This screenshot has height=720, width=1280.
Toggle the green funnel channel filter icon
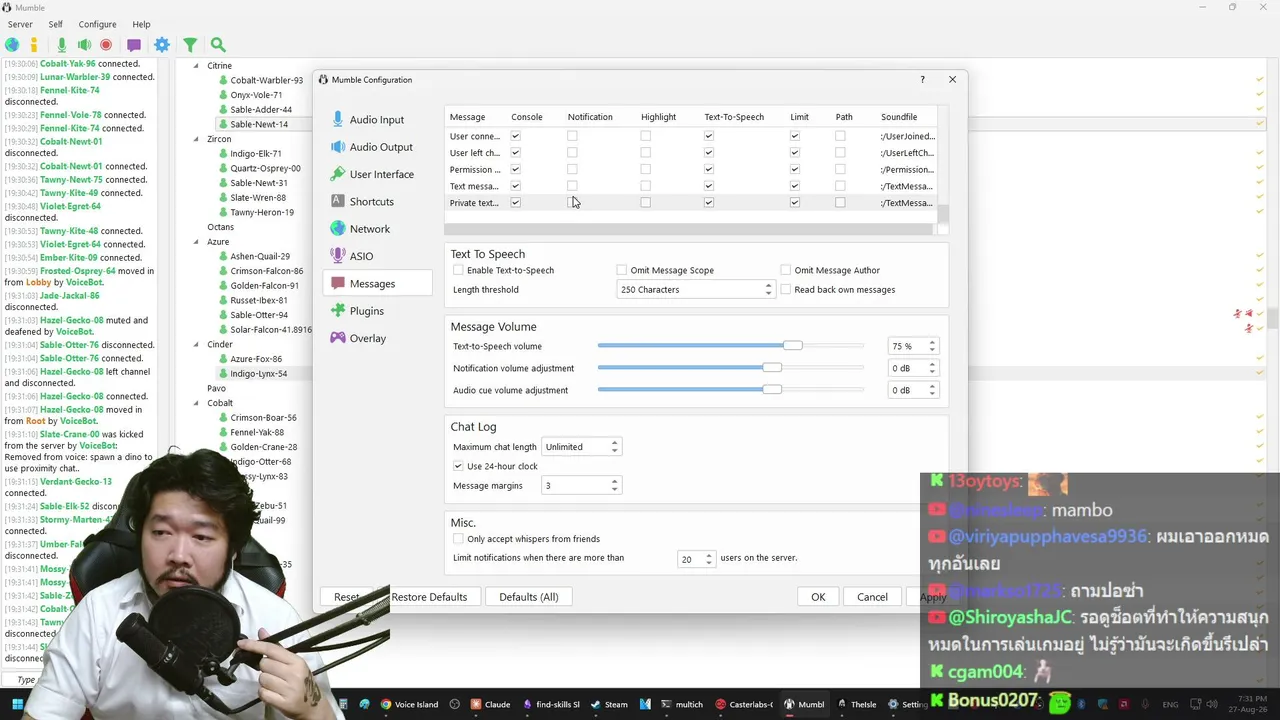click(x=190, y=45)
